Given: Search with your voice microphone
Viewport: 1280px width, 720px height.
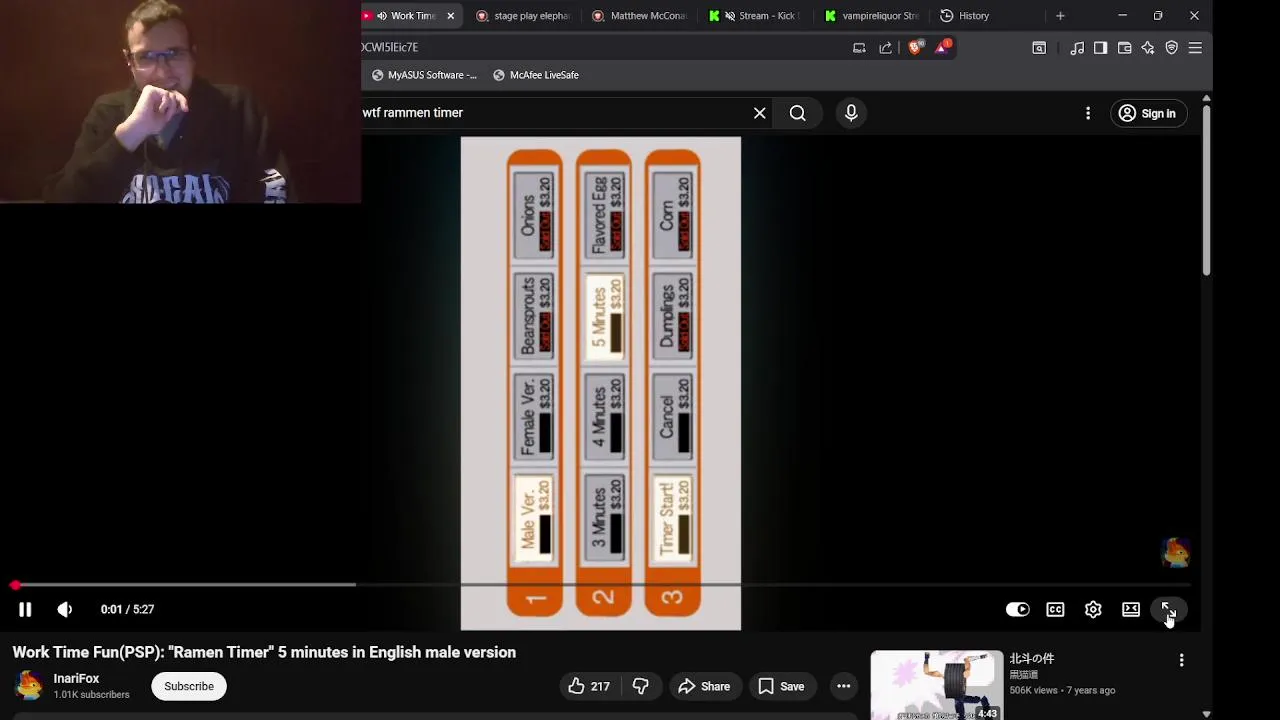Looking at the screenshot, I should [x=851, y=113].
